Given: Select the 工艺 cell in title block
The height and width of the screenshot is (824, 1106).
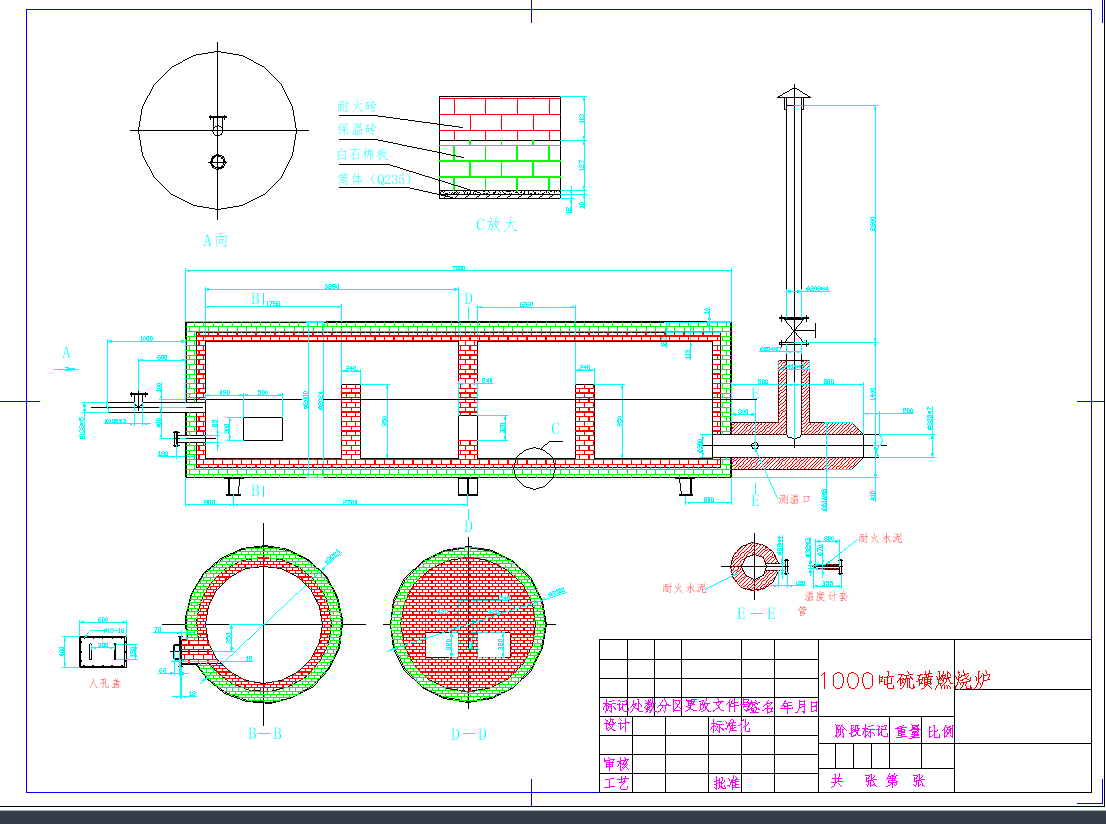Looking at the screenshot, I should pyautogui.click(x=617, y=783).
